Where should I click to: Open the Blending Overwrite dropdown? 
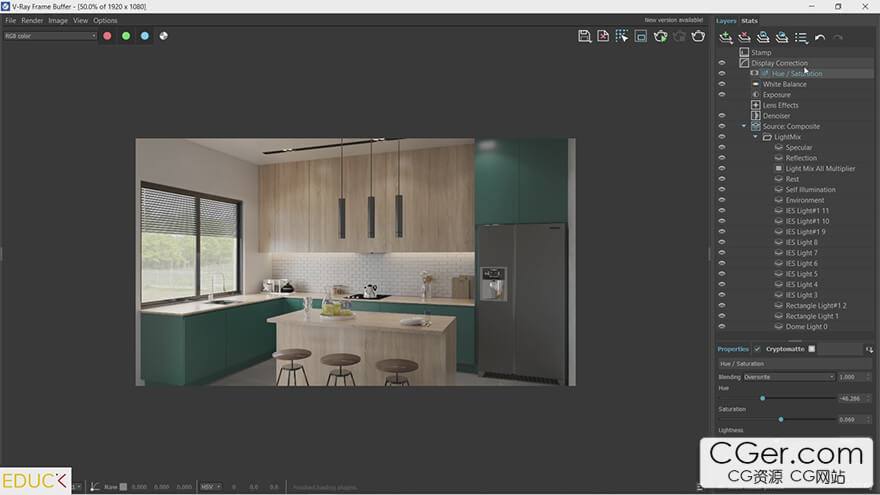[789, 377]
